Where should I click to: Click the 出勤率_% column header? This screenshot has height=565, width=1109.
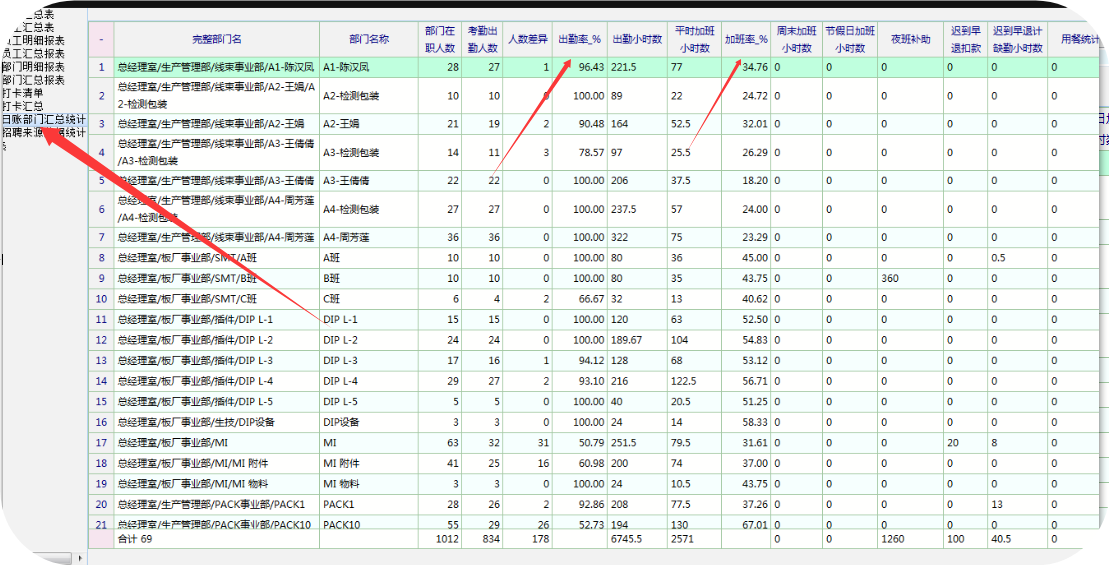tap(579, 39)
